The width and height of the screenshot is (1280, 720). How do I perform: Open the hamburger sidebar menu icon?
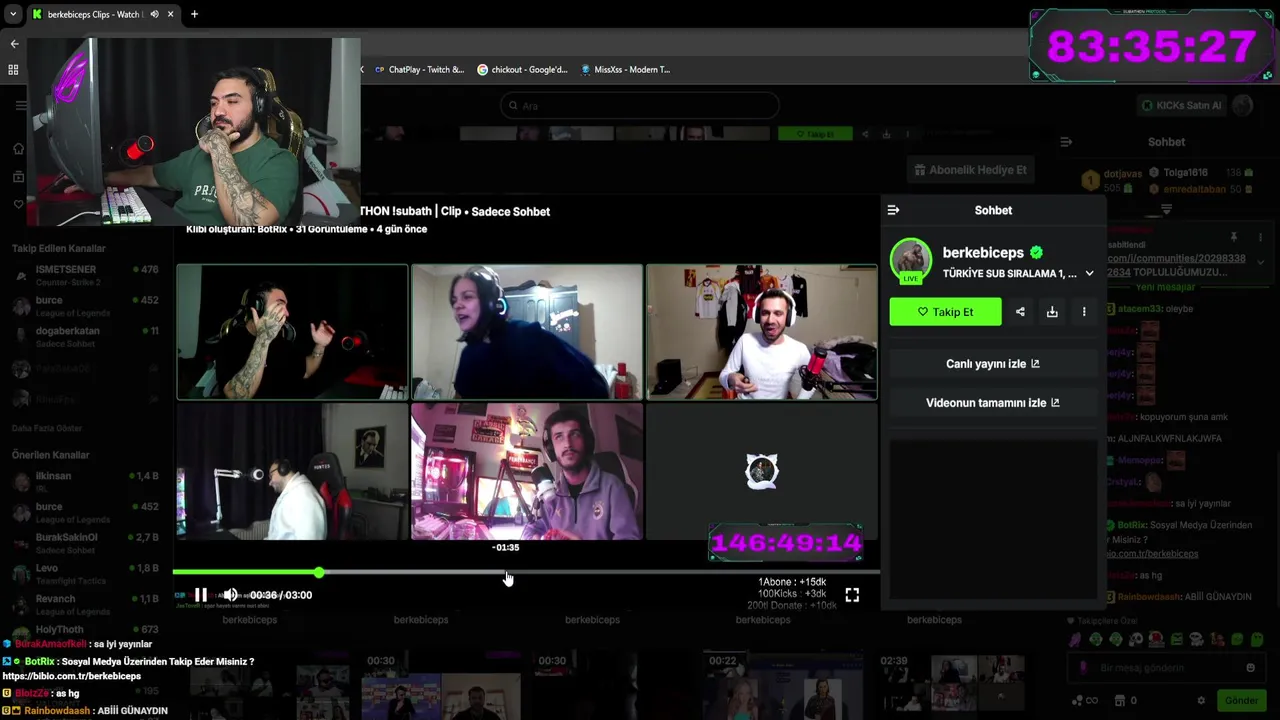click(x=20, y=105)
